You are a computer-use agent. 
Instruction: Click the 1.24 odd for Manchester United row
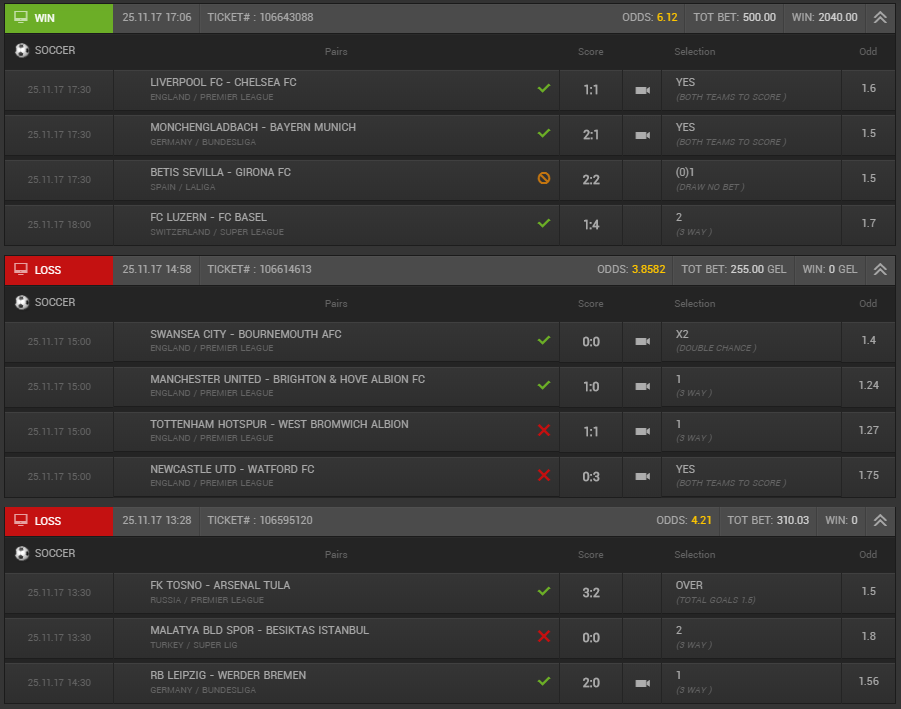[868, 385]
